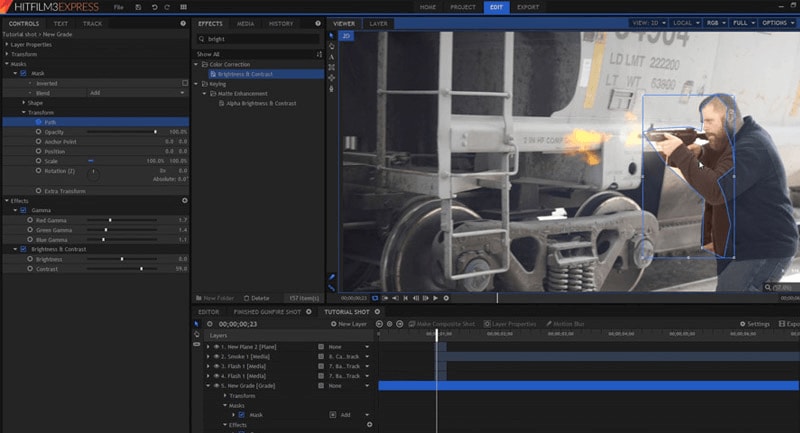Open the workspace grid icon in top bar

(183, 7)
